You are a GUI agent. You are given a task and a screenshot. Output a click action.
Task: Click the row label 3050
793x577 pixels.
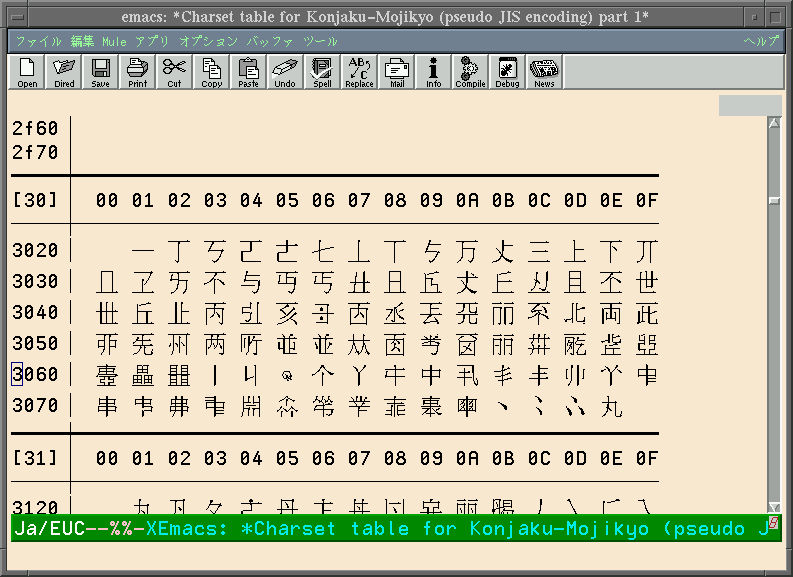click(x=35, y=343)
